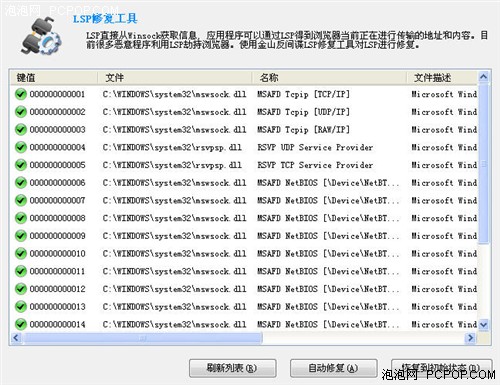Click rsvpsp.dll file path in row 000000000005
This screenshot has width=500, height=385.
(172, 165)
